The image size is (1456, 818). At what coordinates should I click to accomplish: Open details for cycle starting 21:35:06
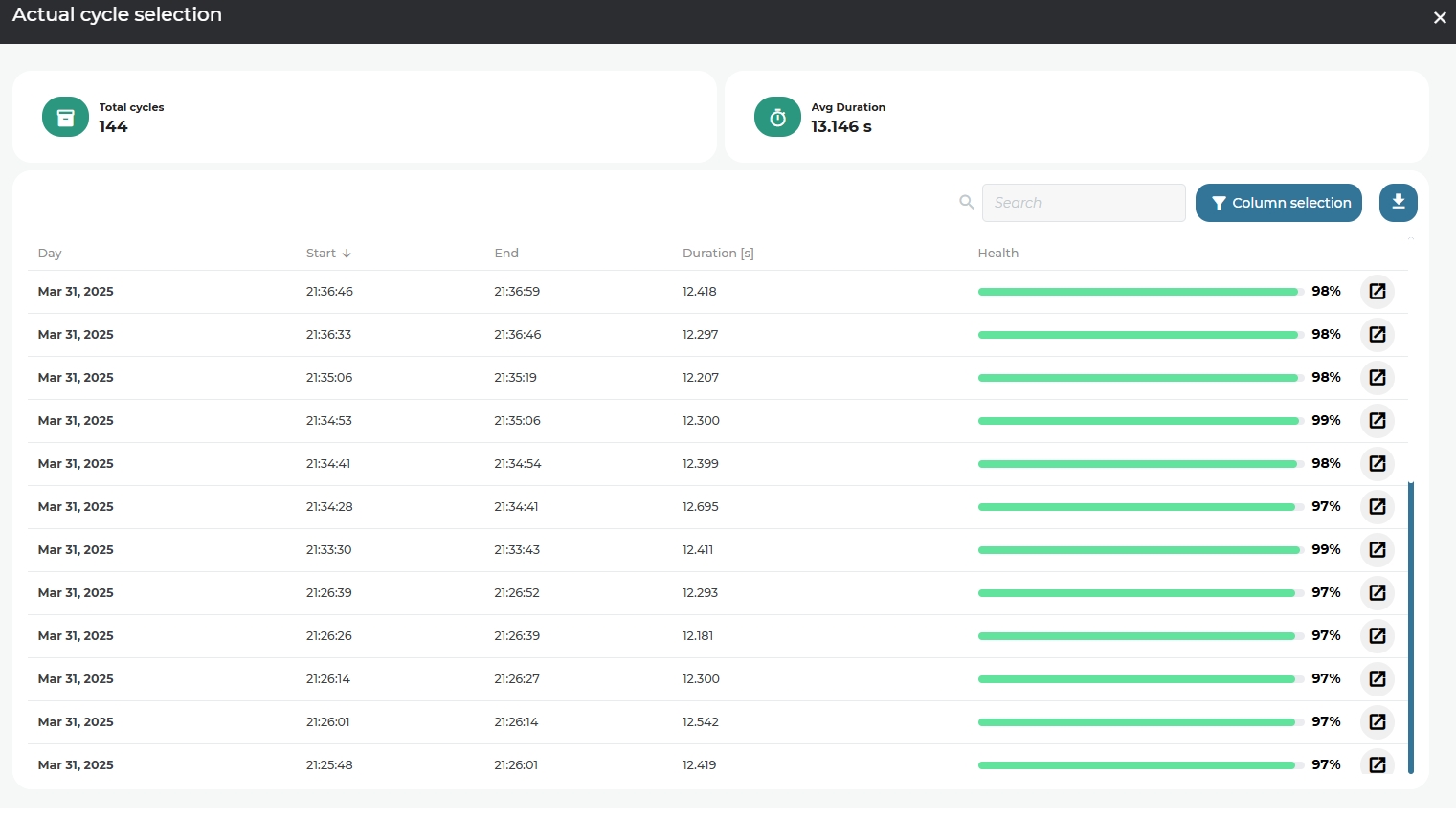1377,378
